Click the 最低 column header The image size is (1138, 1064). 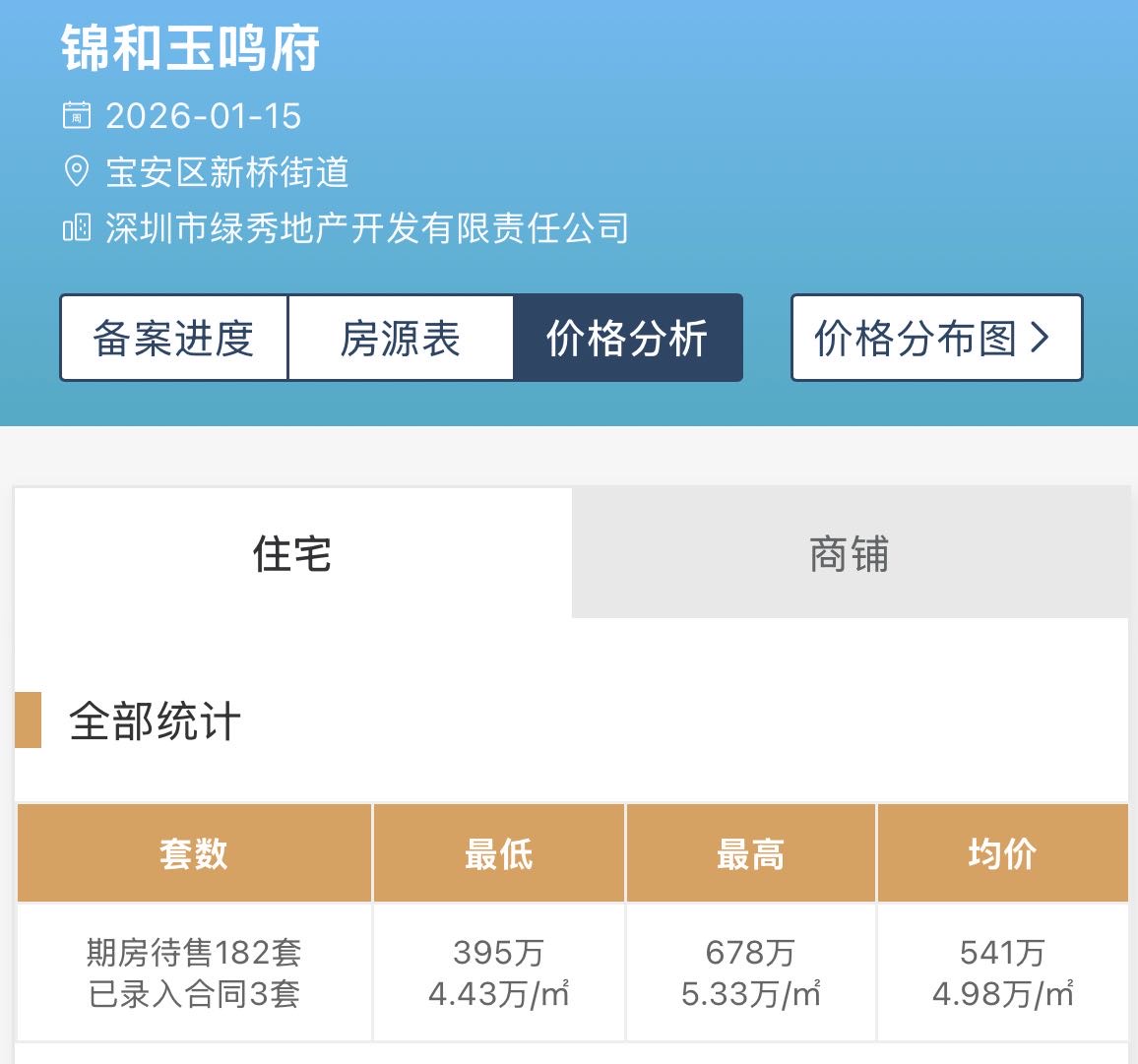coord(499,853)
